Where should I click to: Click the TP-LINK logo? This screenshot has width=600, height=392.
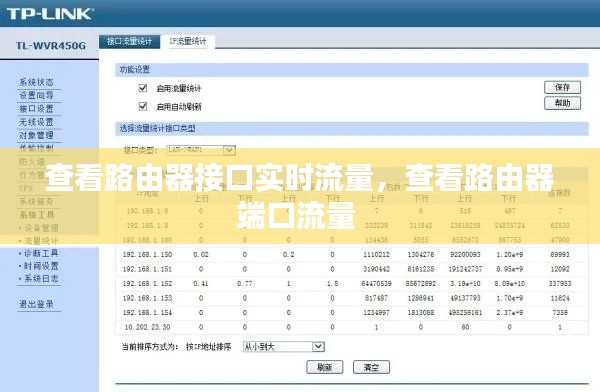[50, 14]
